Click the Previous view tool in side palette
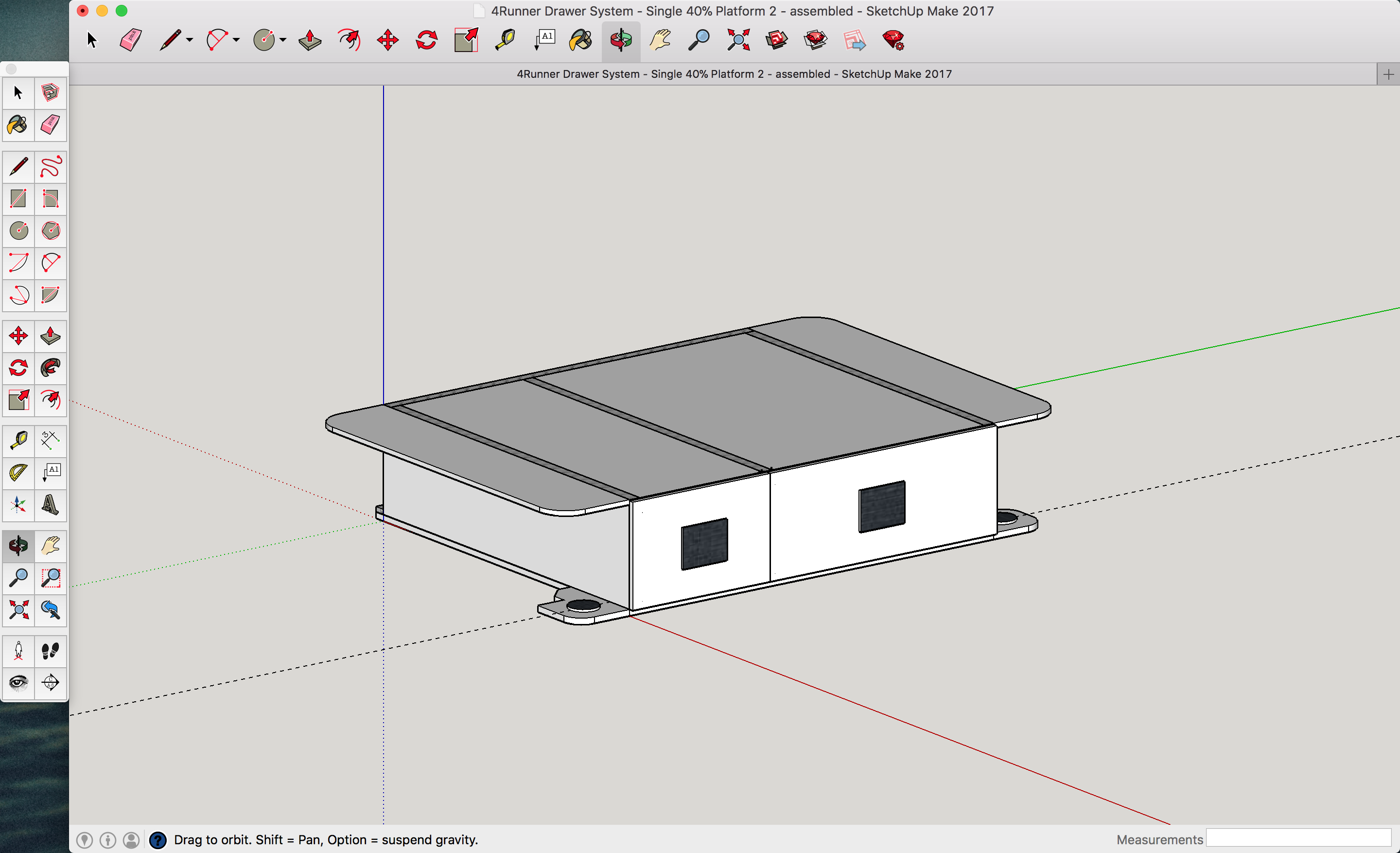The width and height of the screenshot is (1400, 853). click(51, 610)
